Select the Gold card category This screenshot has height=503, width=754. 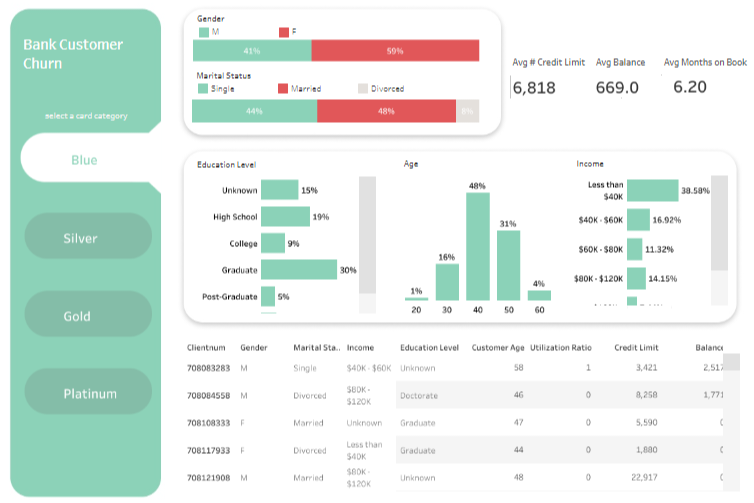88,314
